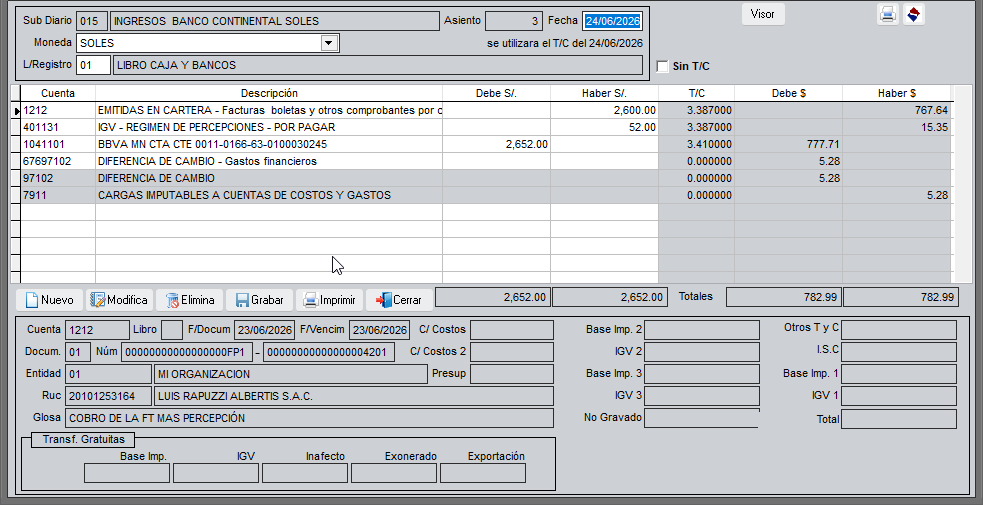Click the Inafecto field under Transf. Gratuitas

click(x=305, y=473)
